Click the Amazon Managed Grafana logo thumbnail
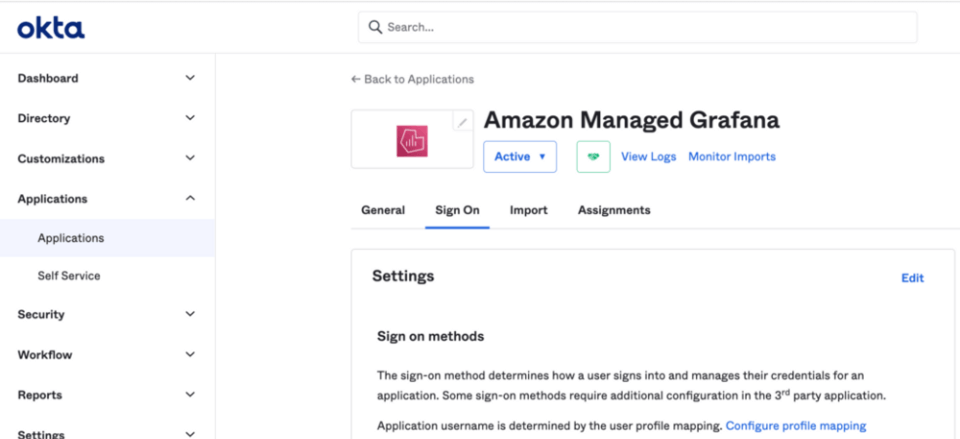960x439 pixels. (x=411, y=141)
